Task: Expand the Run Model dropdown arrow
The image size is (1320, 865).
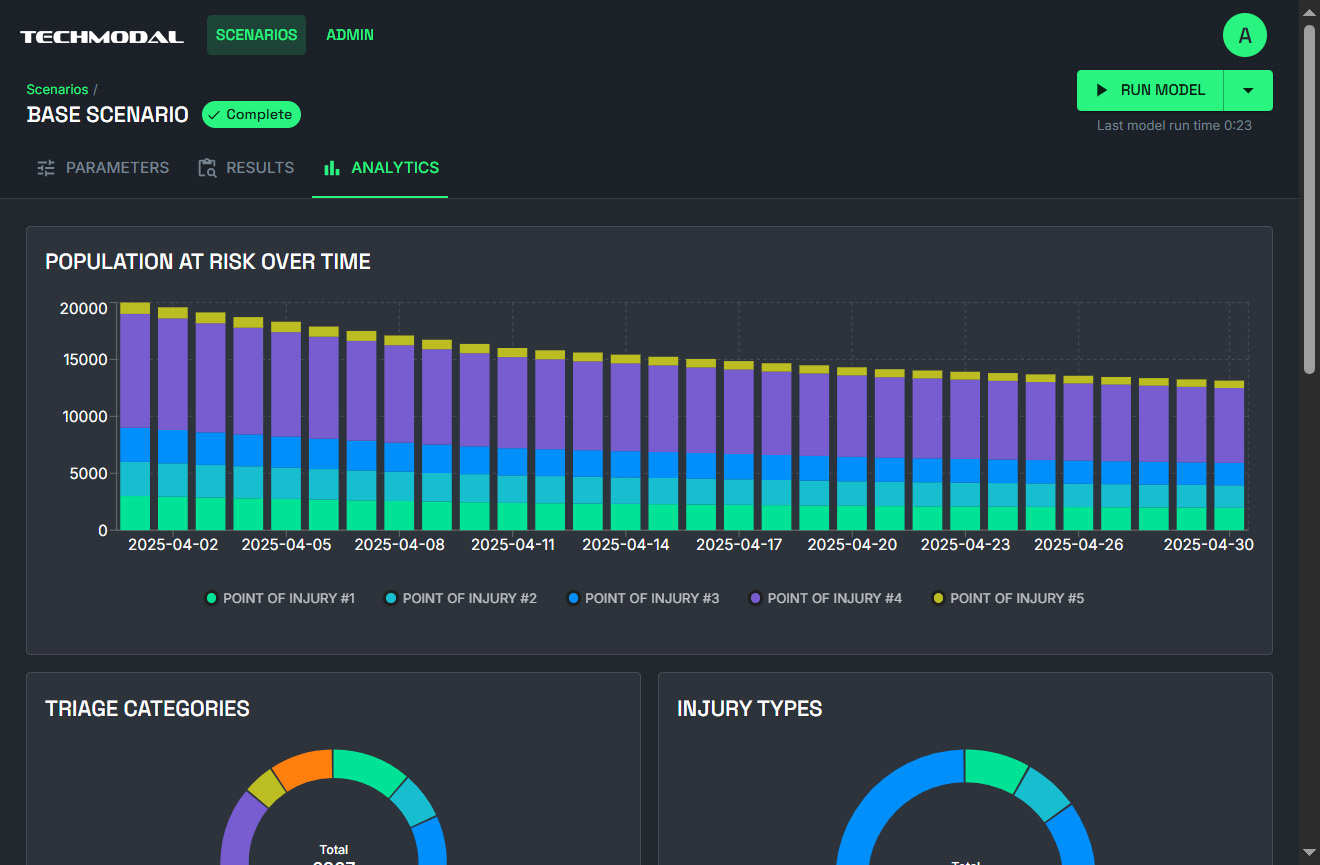Action: pyautogui.click(x=1248, y=90)
